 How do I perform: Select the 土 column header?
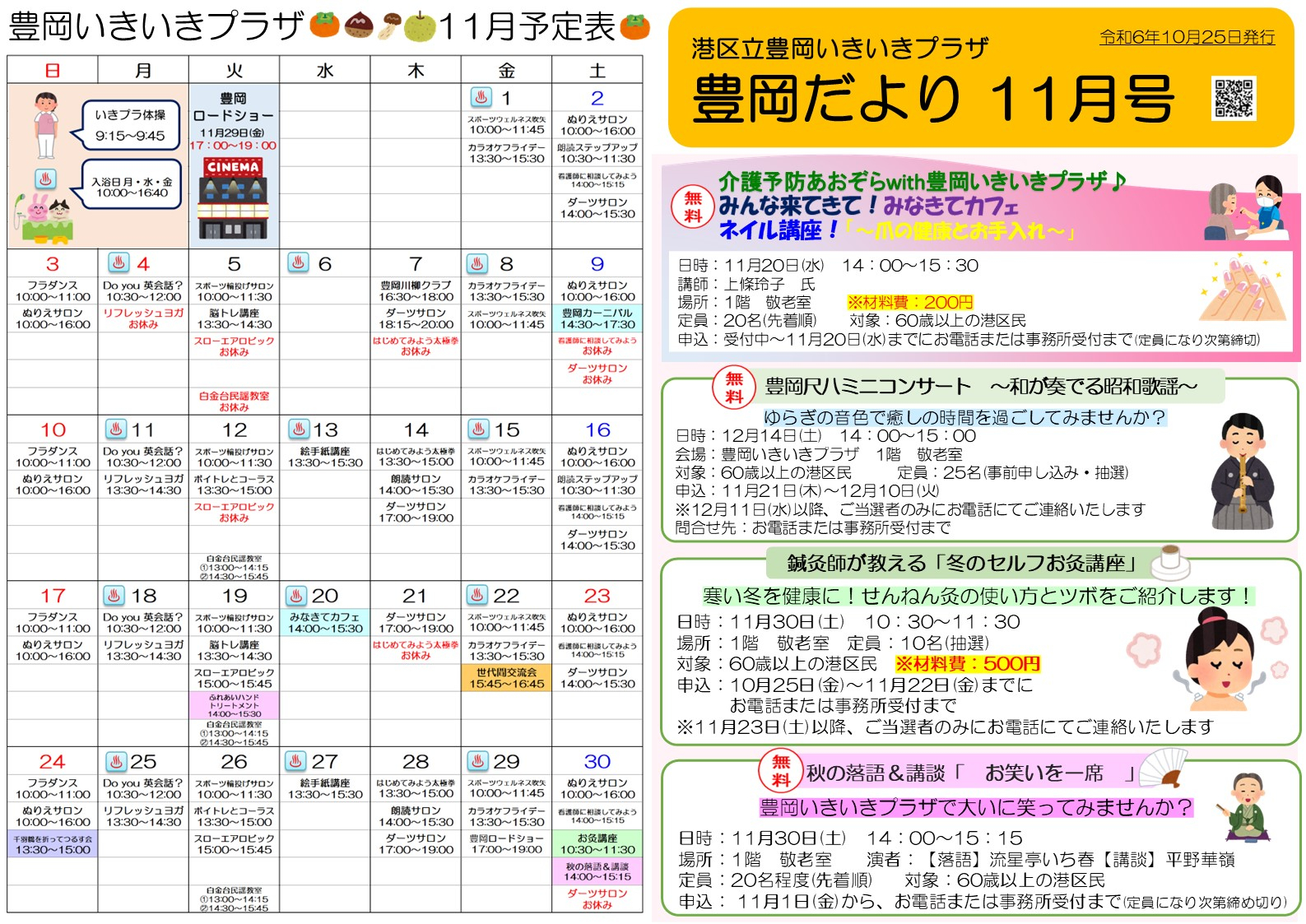tap(597, 71)
